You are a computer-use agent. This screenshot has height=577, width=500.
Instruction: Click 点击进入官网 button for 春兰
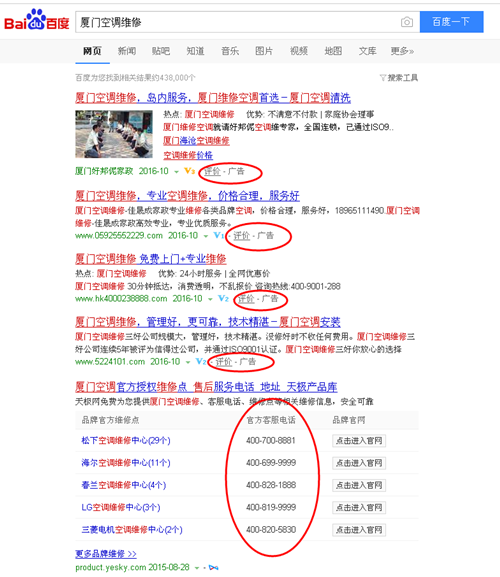359,485
